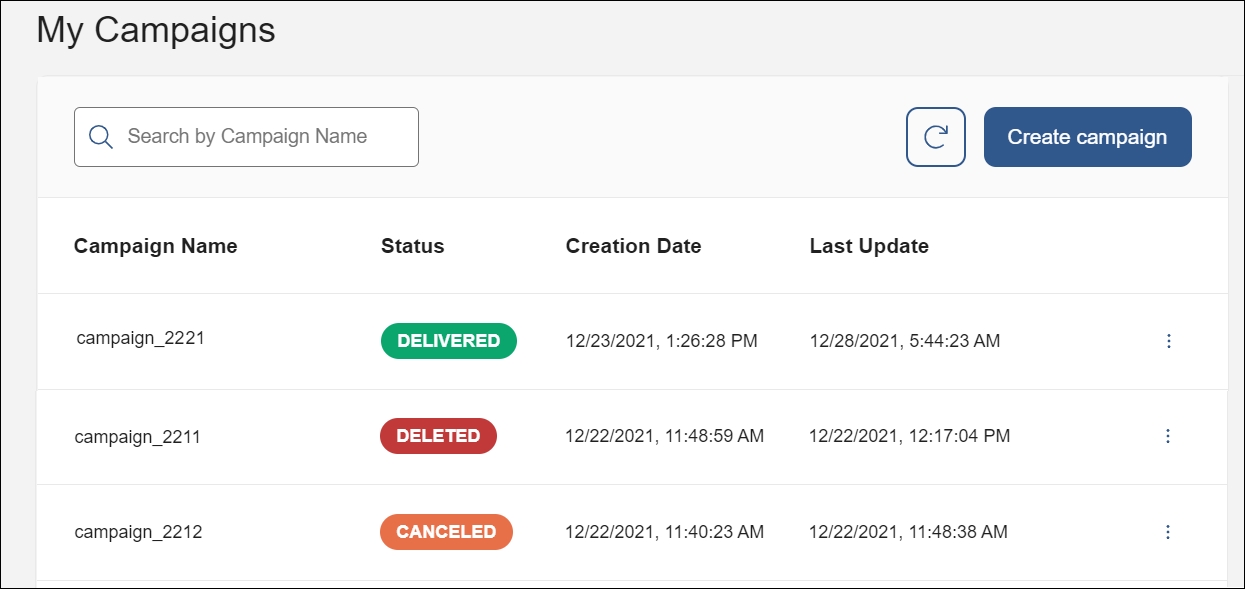Click the Last Update column header

[869, 246]
